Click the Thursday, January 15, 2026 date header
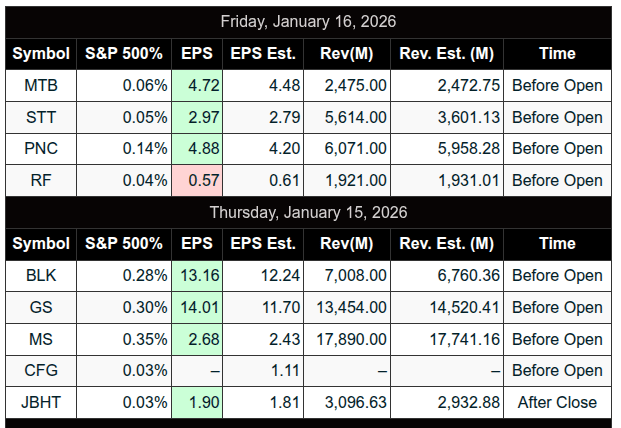Image resolution: width=621 pixels, height=428 pixels. click(x=308, y=212)
